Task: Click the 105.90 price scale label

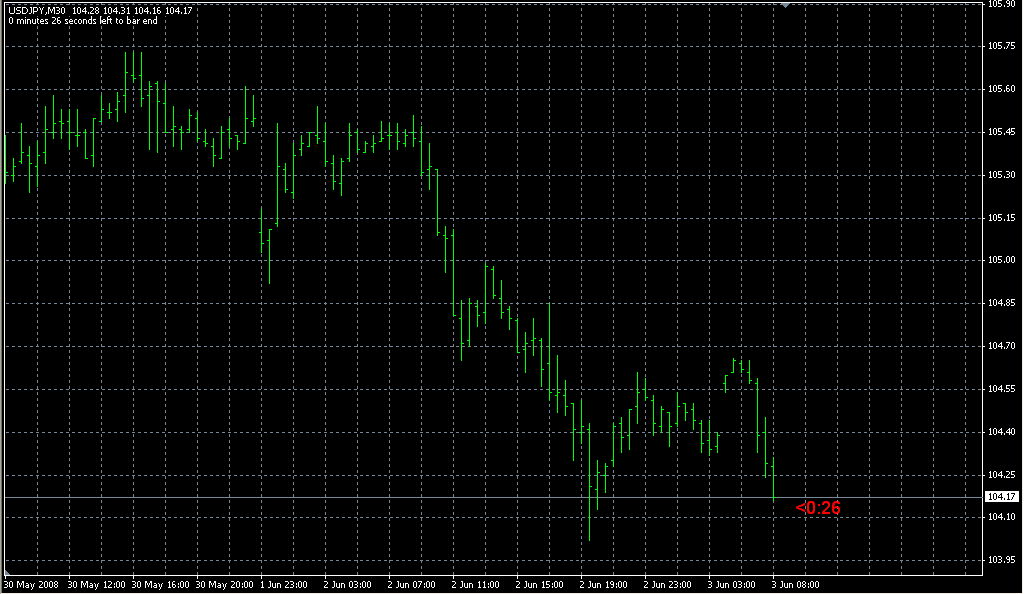Action: [1001, 4]
